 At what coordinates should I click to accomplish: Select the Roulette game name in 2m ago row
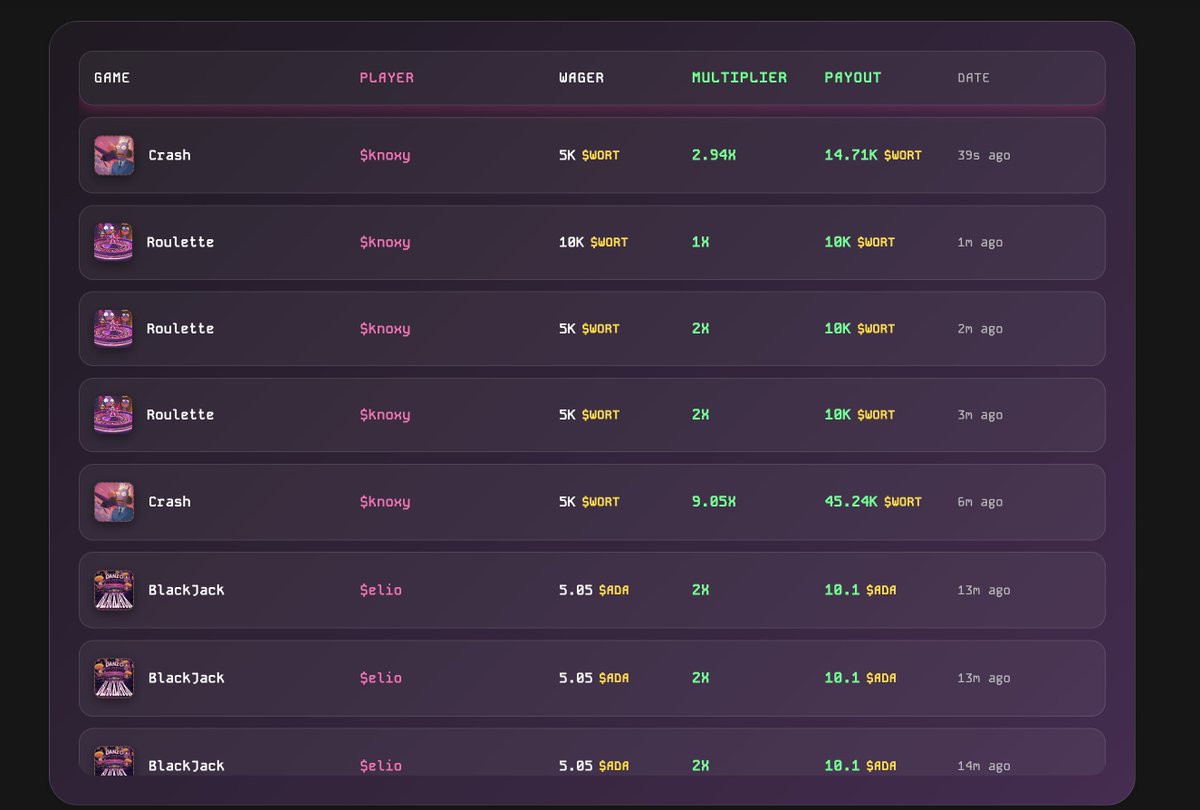click(x=180, y=328)
